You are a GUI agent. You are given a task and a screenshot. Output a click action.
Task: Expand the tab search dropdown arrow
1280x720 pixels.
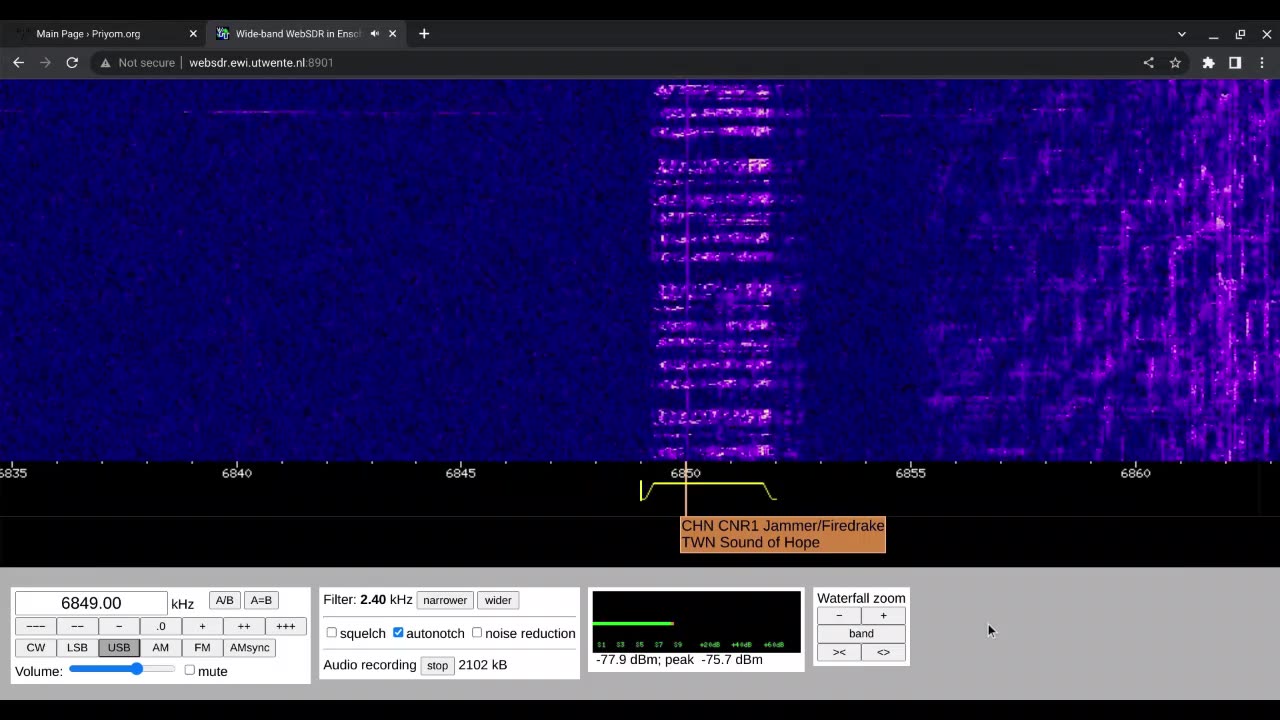tap(1181, 34)
